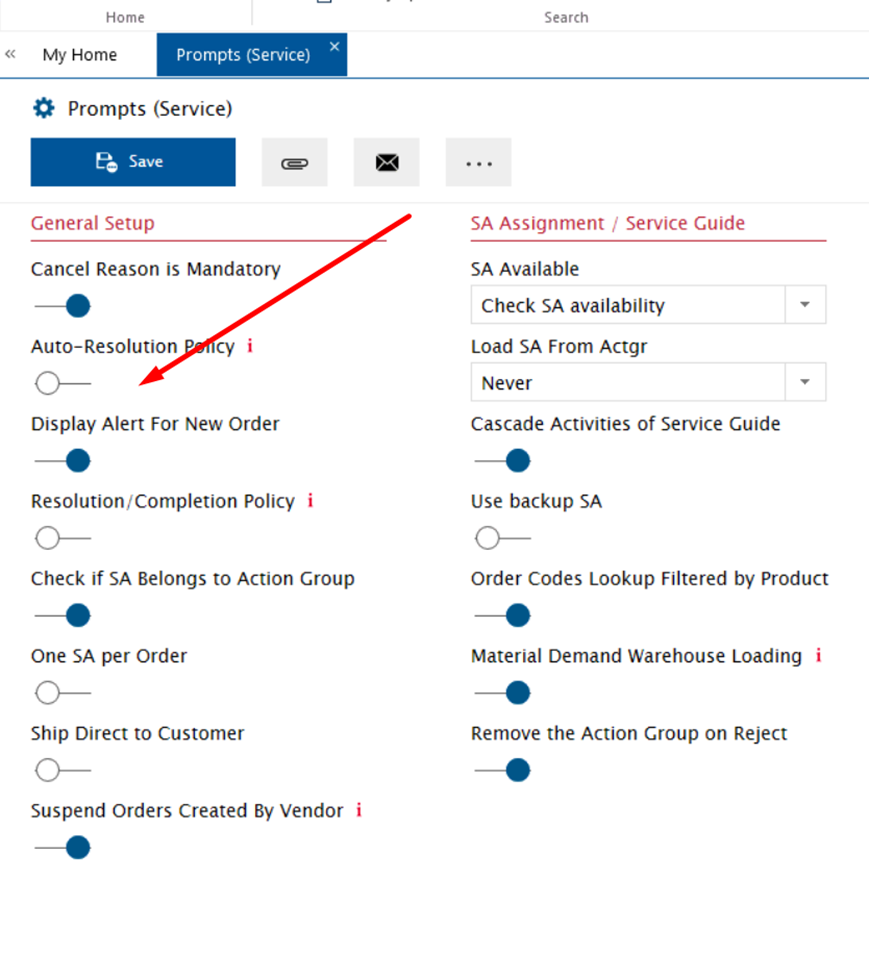Enable Use backup SA switch
The height and width of the screenshot is (956, 869).
pos(502,538)
